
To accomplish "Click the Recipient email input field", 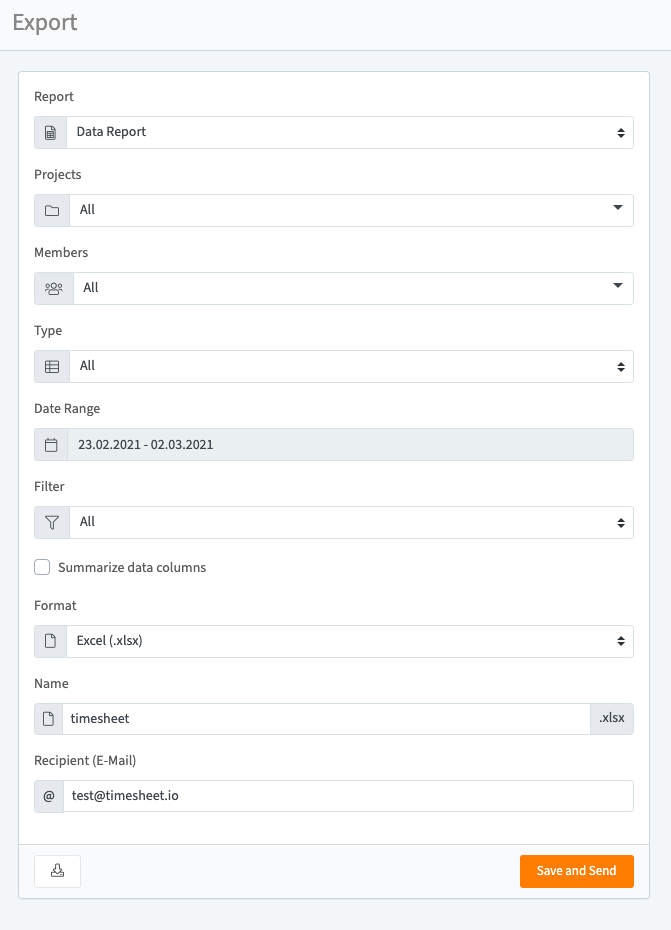I will click(x=347, y=796).
